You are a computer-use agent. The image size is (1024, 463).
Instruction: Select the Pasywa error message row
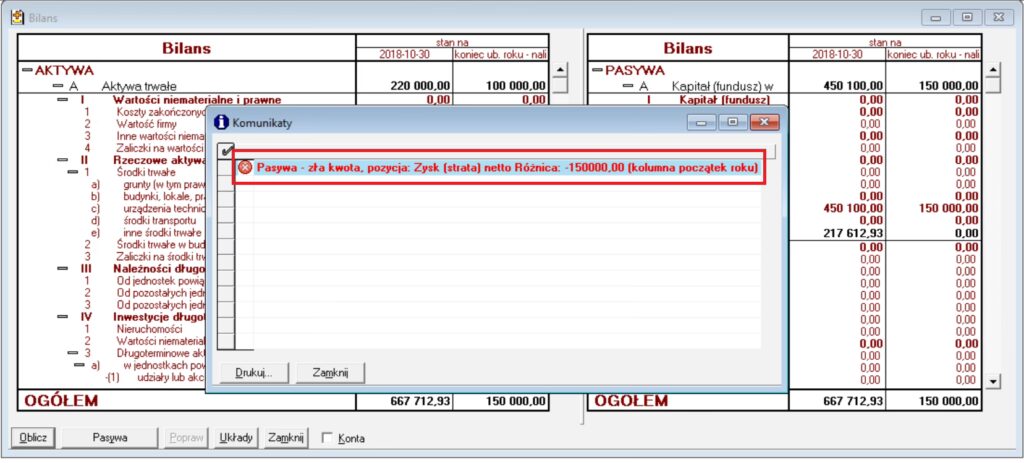(x=500, y=168)
